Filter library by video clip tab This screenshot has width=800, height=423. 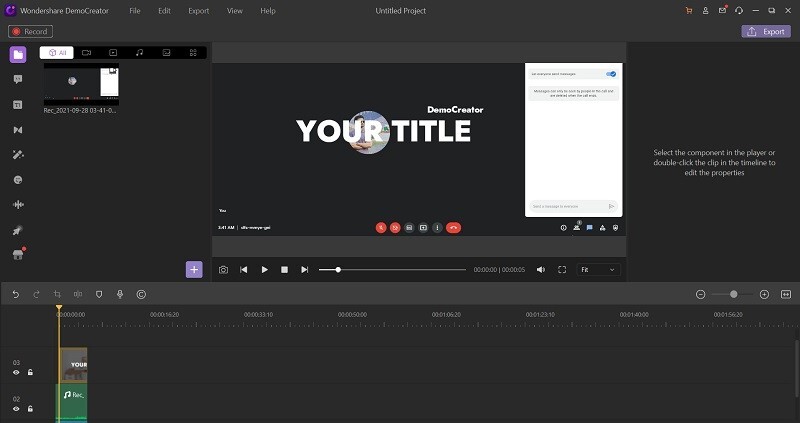[113, 53]
